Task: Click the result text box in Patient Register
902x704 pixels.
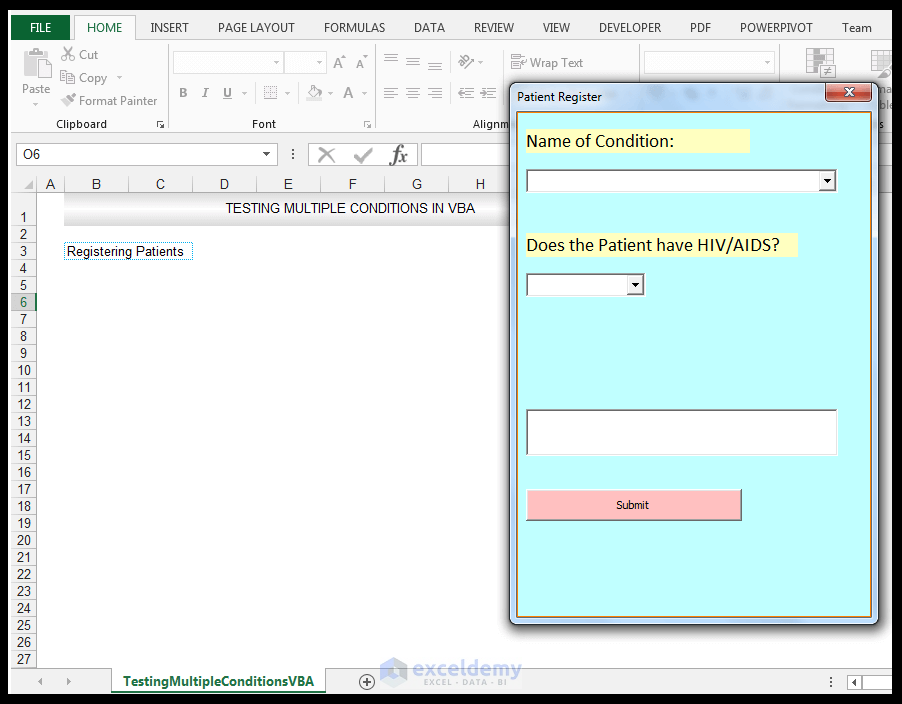Action: [682, 433]
